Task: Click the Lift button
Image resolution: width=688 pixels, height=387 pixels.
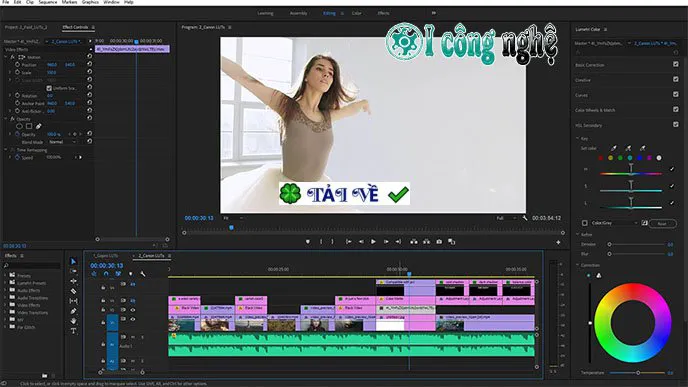Action: pos(414,242)
